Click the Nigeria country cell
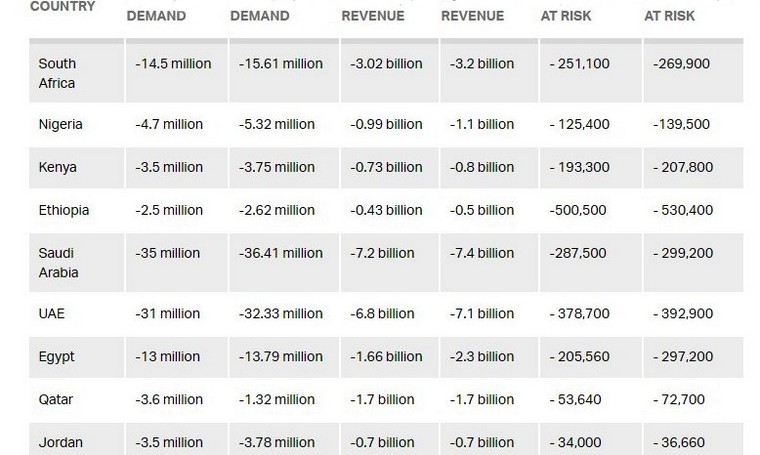 pyautogui.click(x=60, y=125)
